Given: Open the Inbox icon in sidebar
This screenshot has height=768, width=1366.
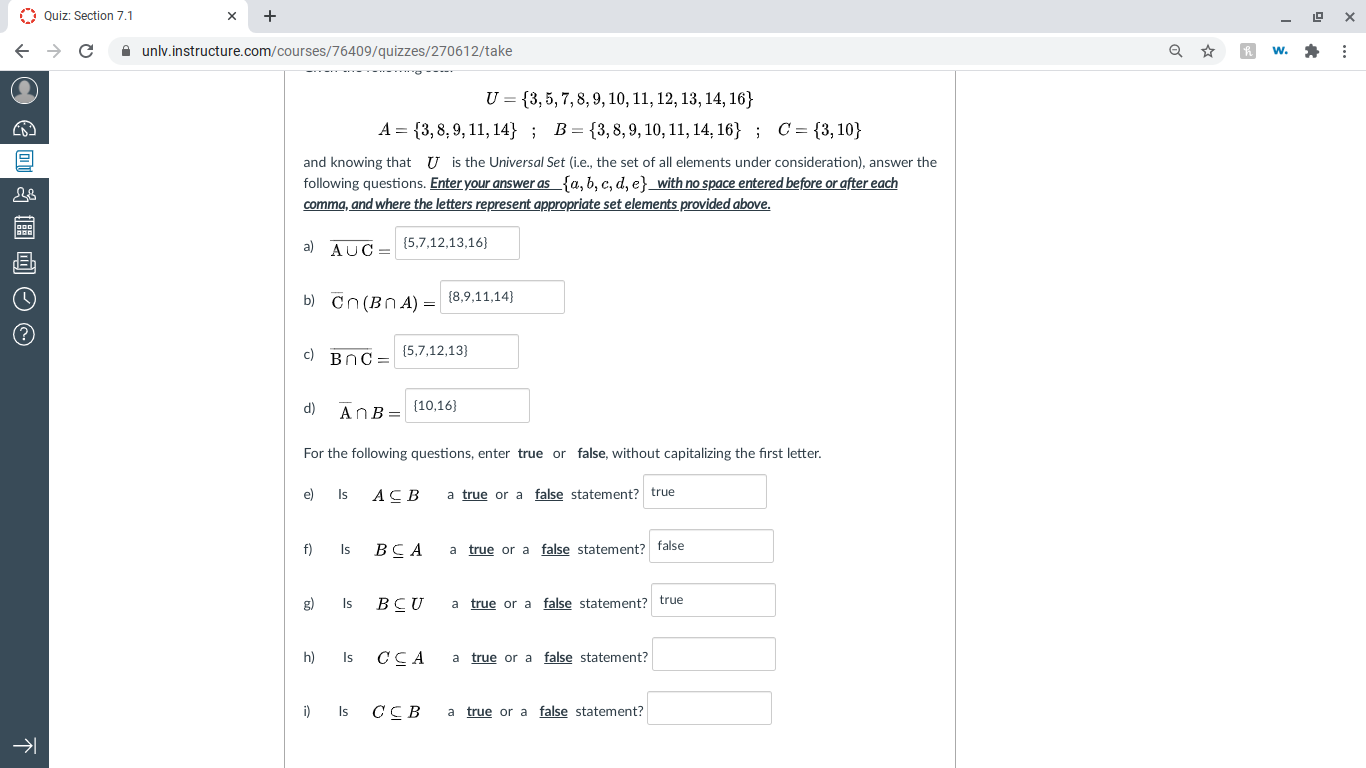Looking at the screenshot, I should click(x=24, y=264).
